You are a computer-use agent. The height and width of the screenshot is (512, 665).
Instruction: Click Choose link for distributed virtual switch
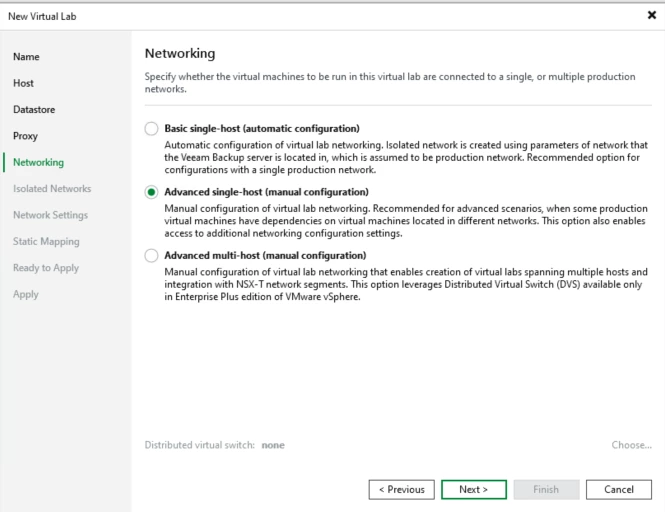(632, 445)
